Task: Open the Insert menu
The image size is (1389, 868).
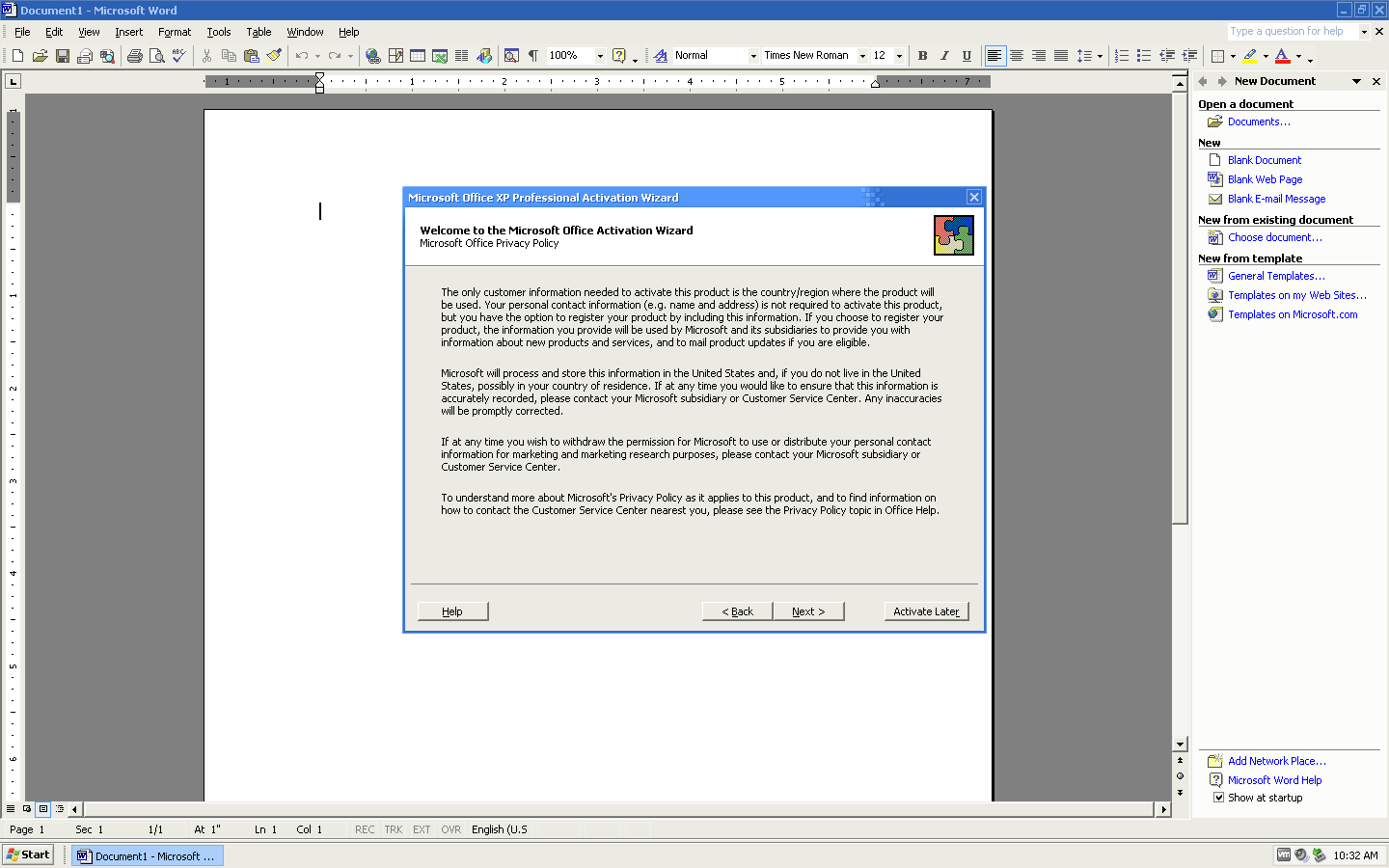Action: [128, 32]
